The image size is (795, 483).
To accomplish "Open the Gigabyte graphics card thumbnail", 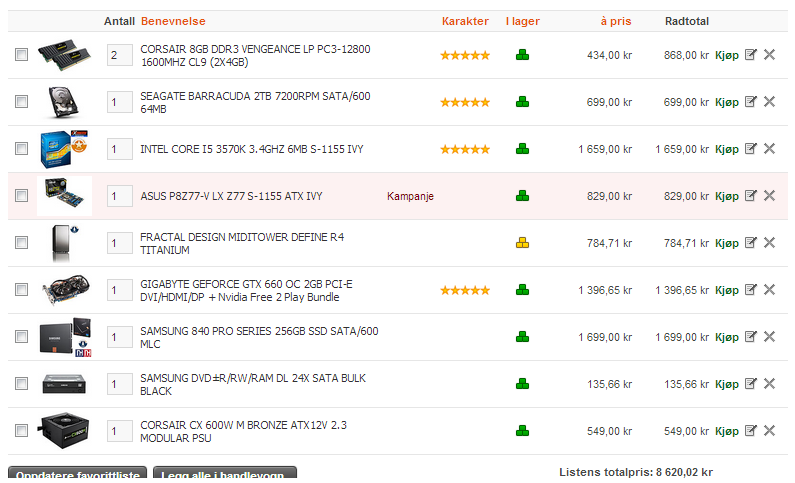I will (65, 290).
